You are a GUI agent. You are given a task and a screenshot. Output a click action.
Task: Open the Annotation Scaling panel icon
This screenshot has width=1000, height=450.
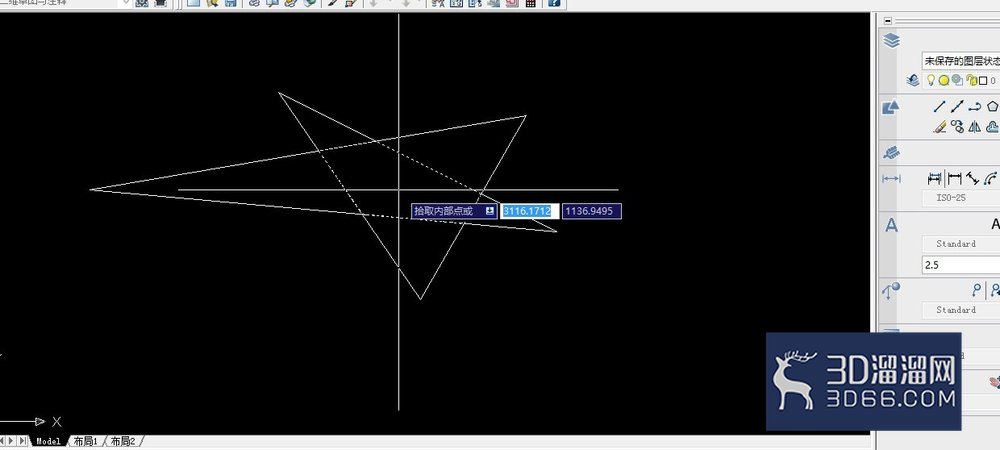point(892,153)
